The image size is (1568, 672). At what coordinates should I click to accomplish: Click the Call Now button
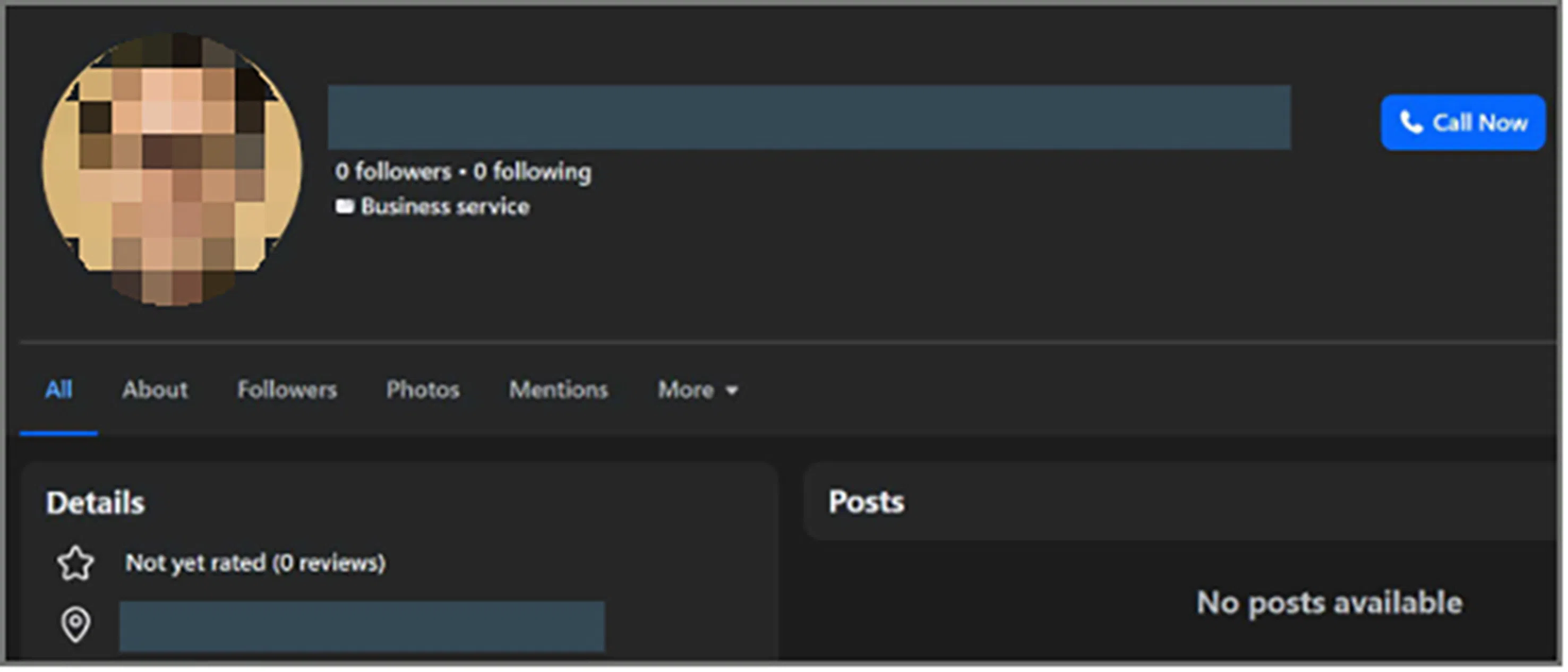click(1463, 122)
